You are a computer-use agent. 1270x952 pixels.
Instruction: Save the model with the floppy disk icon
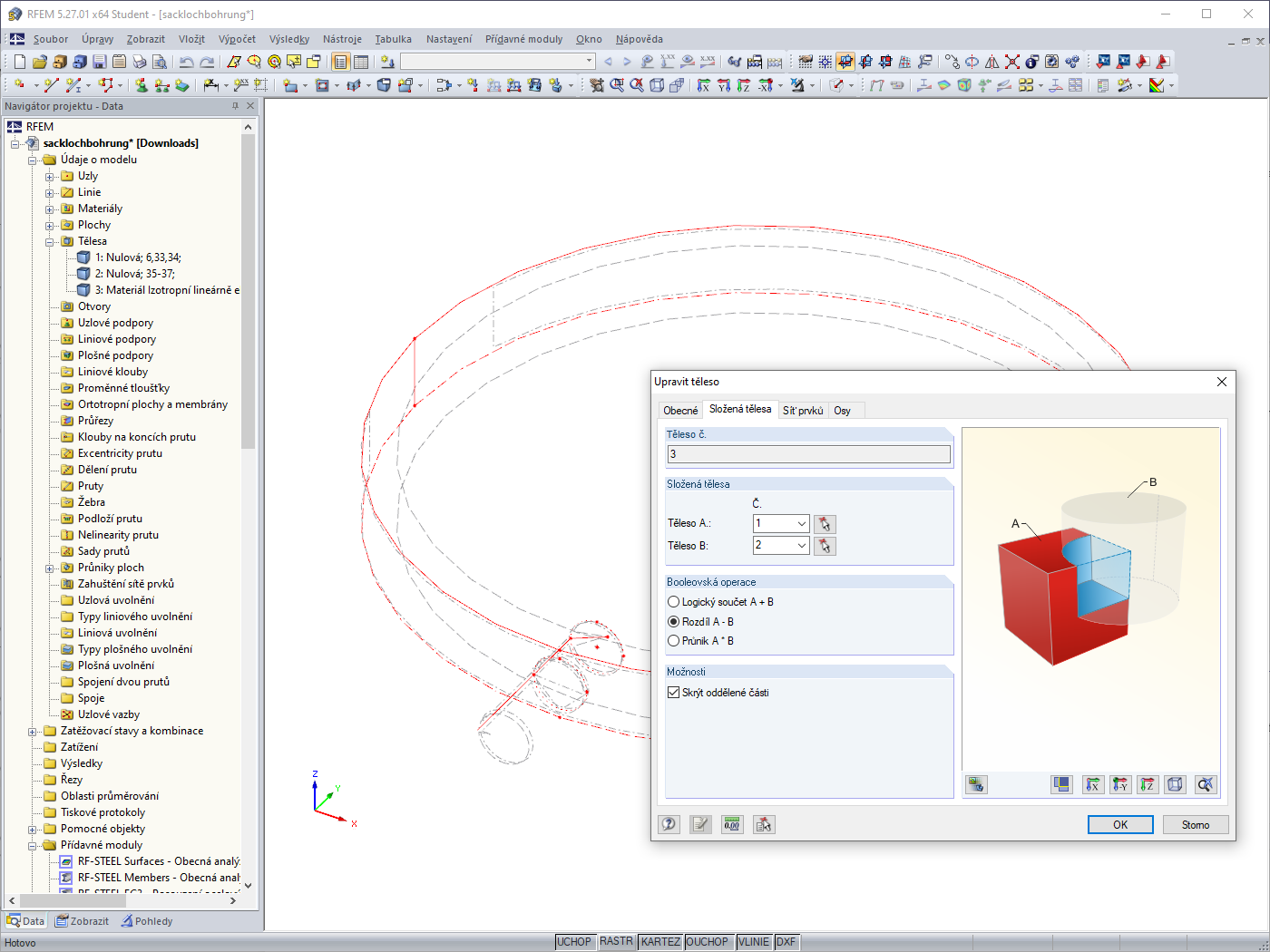click(99, 62)
